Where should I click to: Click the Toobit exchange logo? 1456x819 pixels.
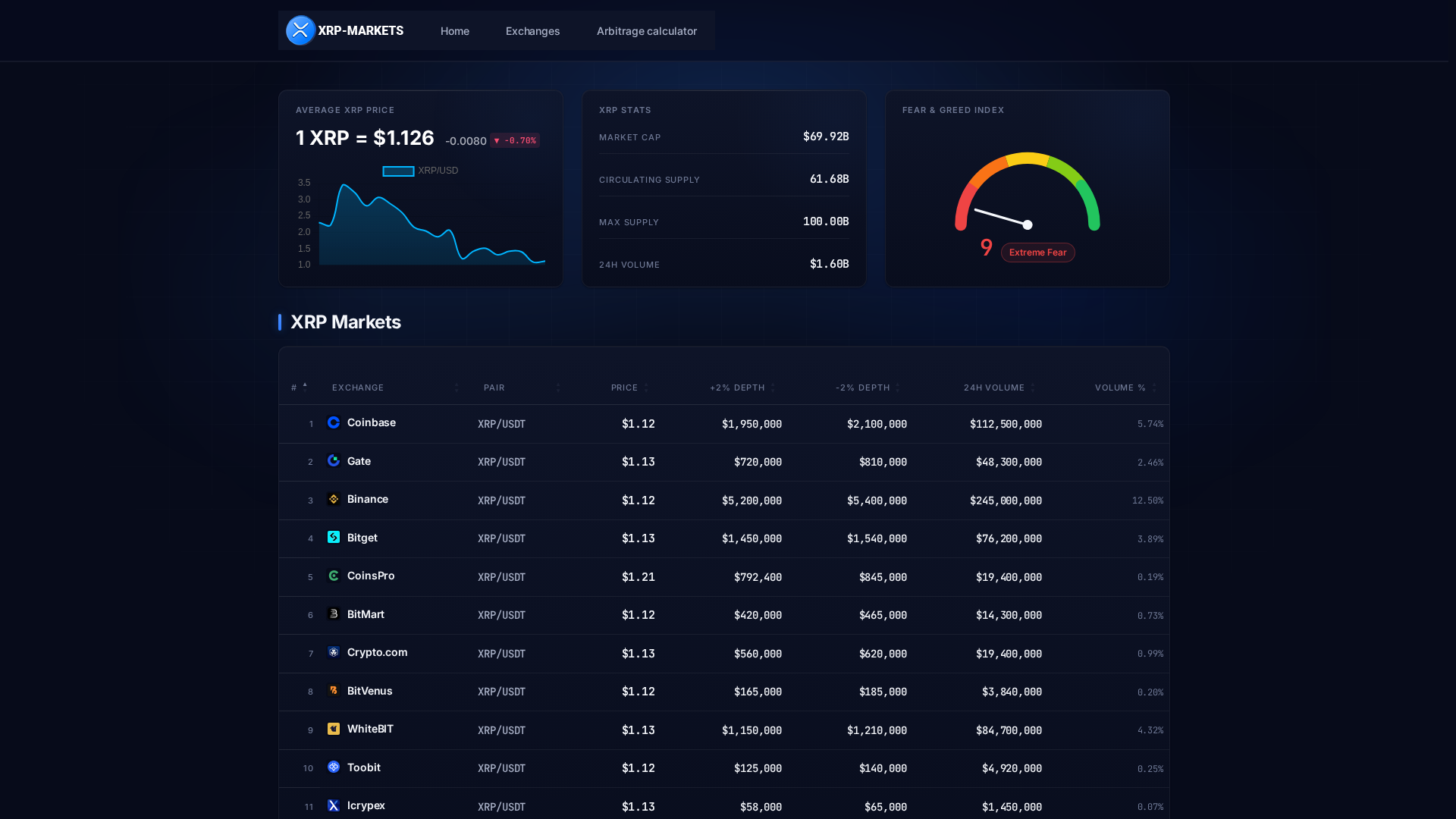(x=334, y=767)
